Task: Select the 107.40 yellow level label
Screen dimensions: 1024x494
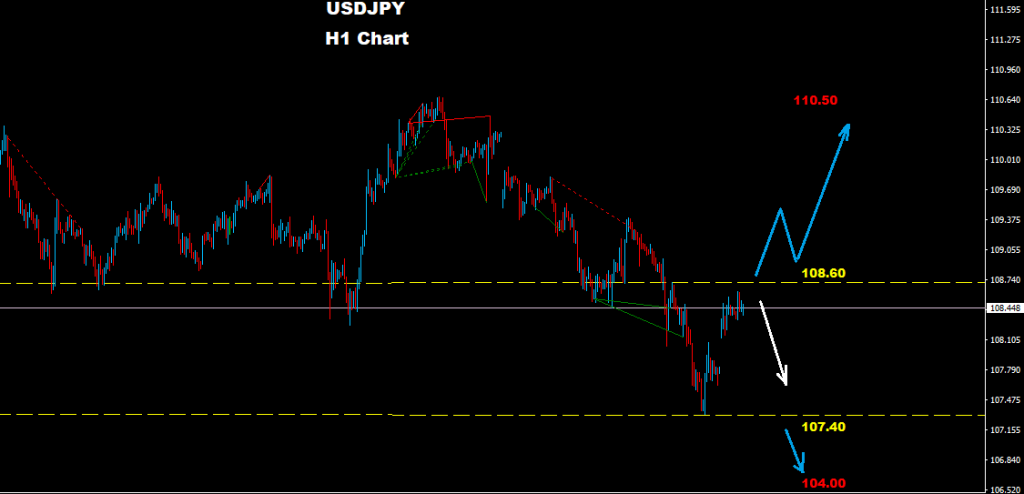Action: pos(824,427)
